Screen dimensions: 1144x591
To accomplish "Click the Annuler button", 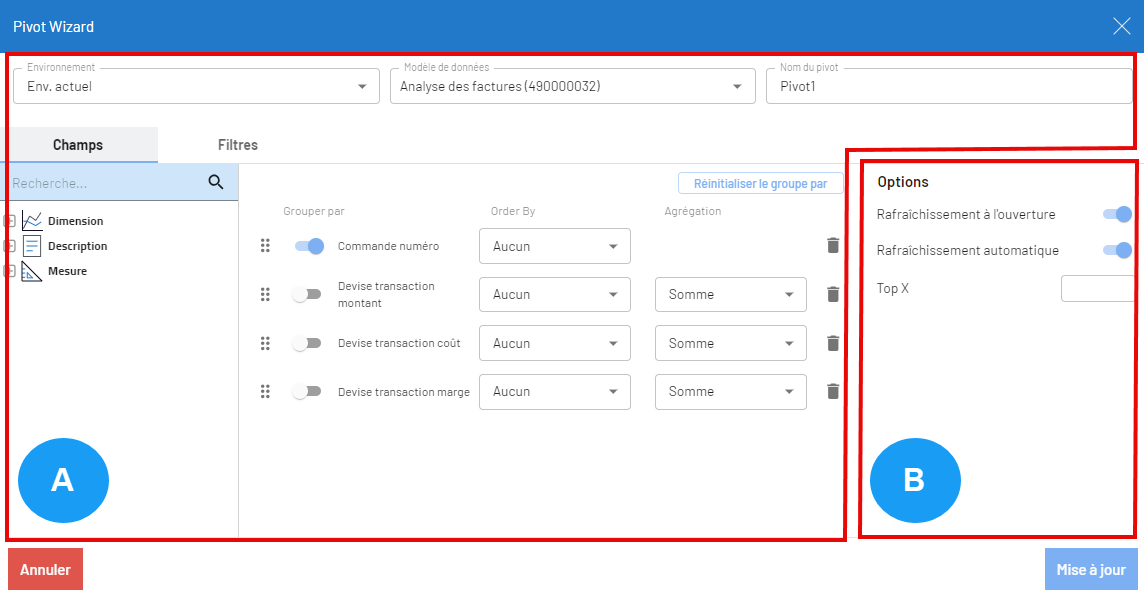I will coord(45,569).
